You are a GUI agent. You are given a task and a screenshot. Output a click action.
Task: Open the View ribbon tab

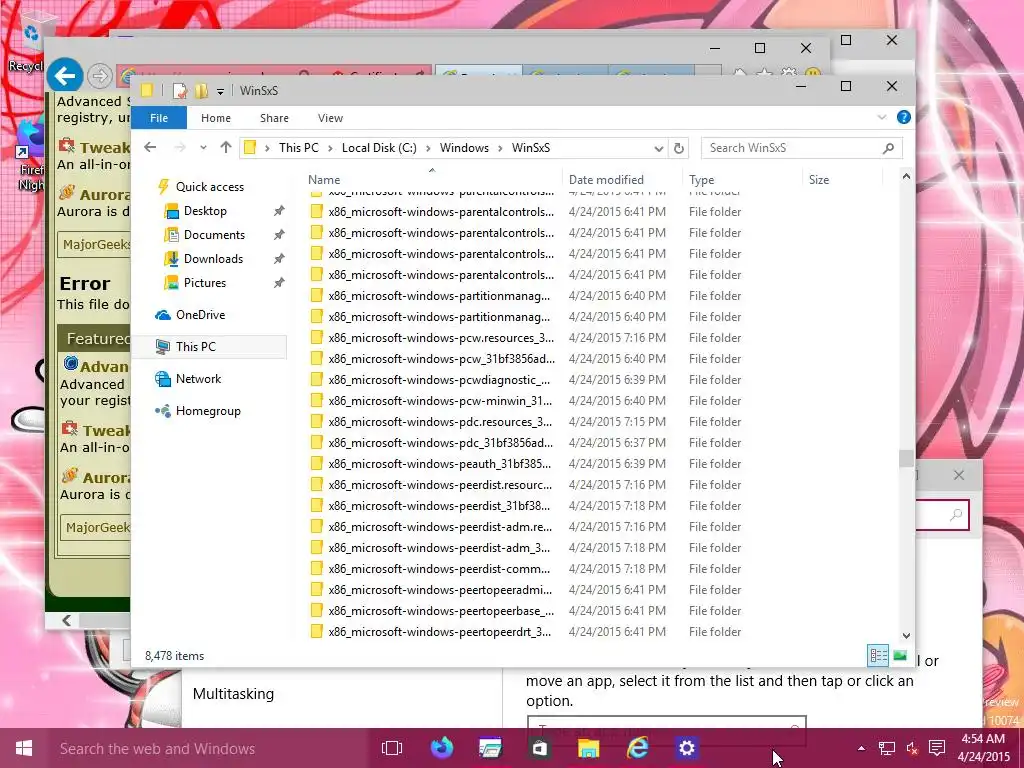[330, 118]
